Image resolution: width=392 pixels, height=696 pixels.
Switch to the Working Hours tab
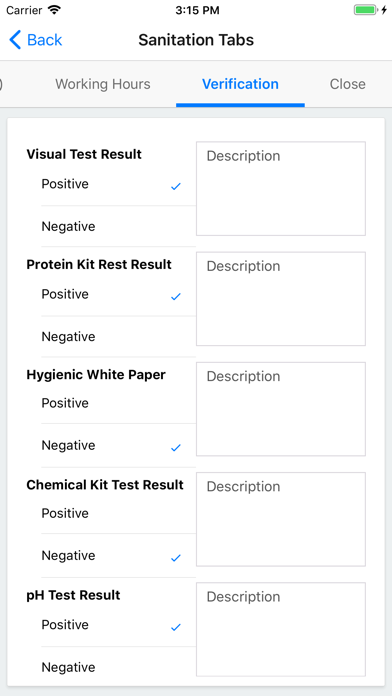pos(103,84)
